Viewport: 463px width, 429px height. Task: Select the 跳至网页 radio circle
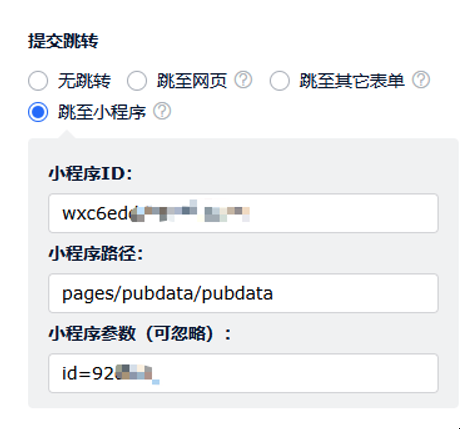[137, 81]
